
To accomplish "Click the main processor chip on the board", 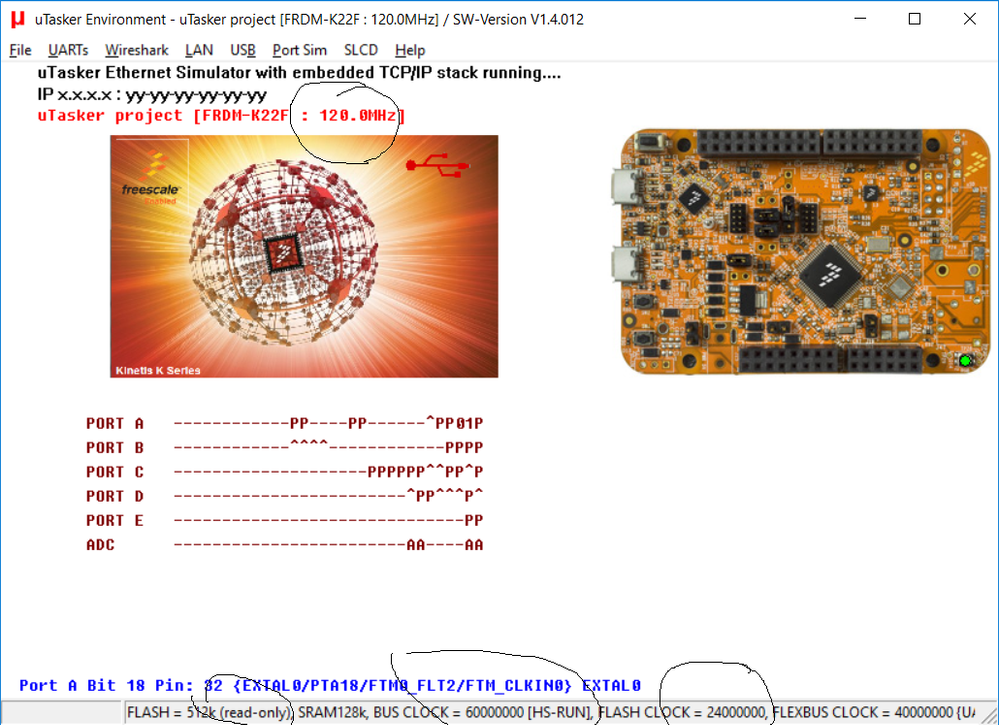I will [829, 274].
